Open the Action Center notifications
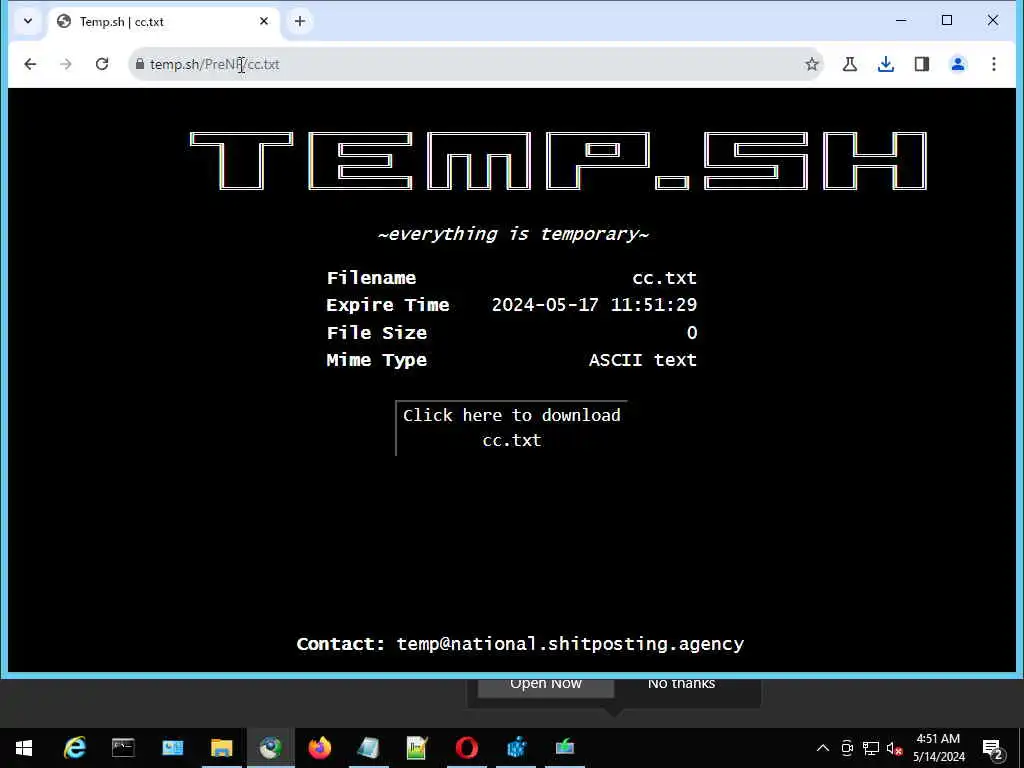 [x=992, y=748]
